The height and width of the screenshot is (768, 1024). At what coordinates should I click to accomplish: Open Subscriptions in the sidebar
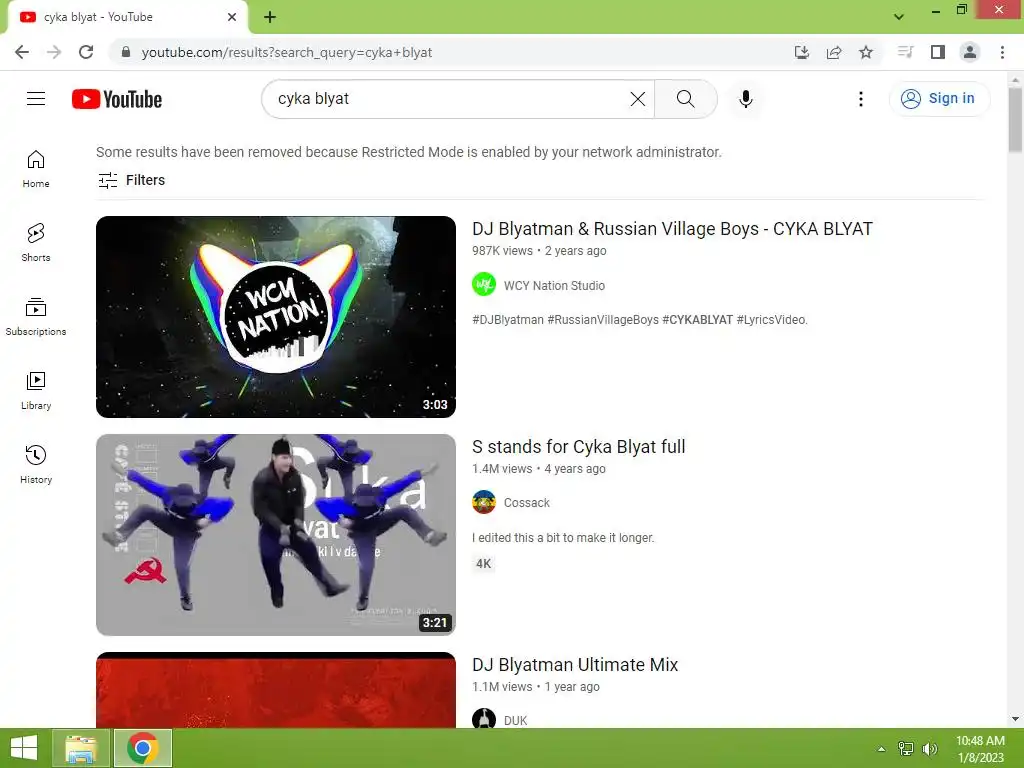36,317
